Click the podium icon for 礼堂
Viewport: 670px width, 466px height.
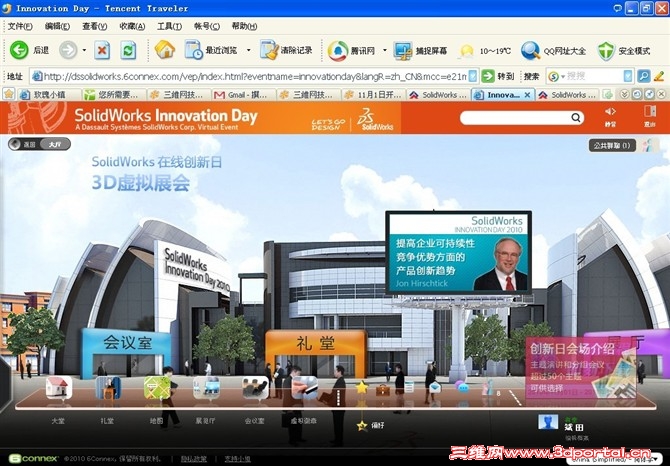[x=108, y=387]
